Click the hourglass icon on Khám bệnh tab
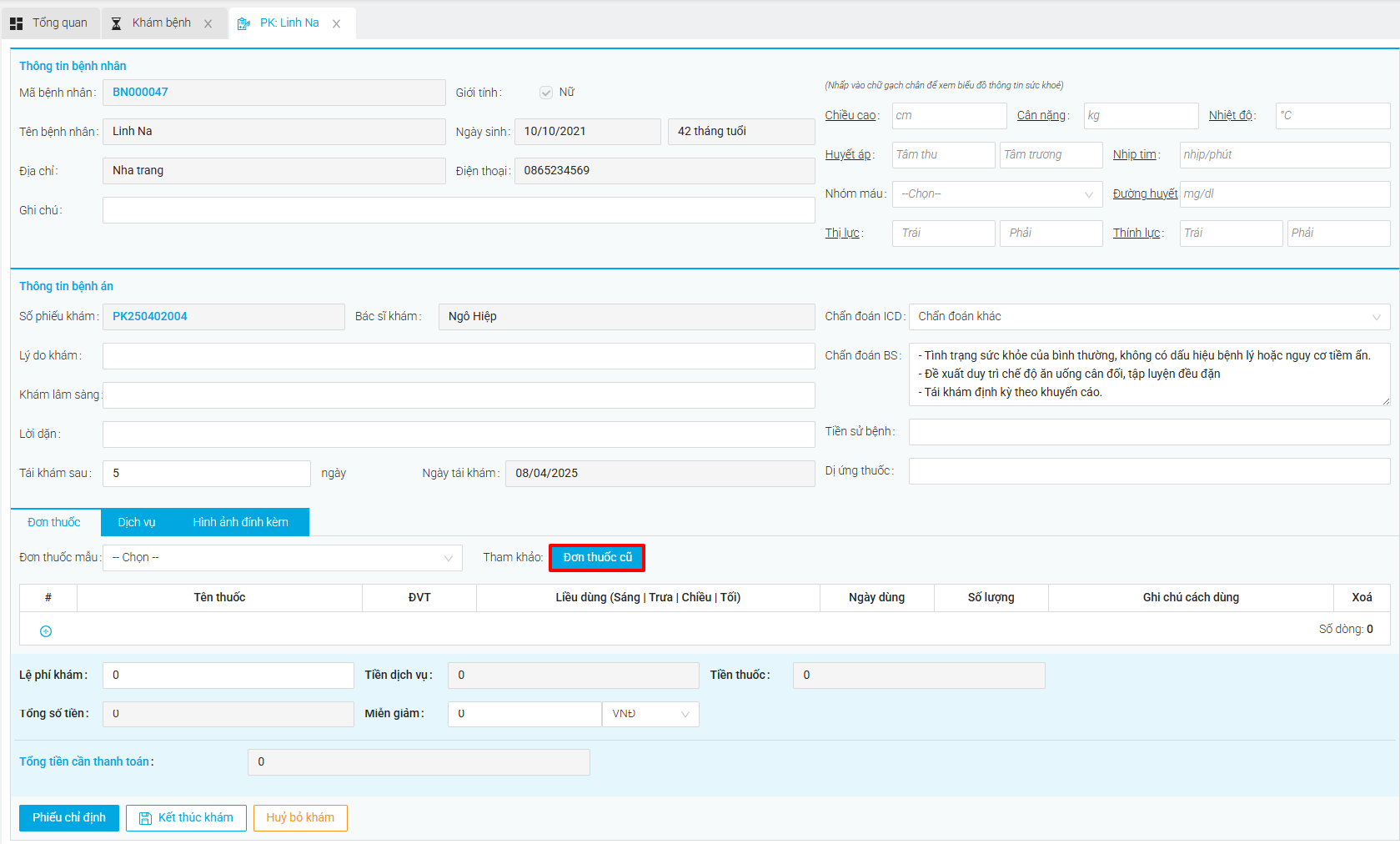Viewport: 1400px width, 844px height. (117, 23)
